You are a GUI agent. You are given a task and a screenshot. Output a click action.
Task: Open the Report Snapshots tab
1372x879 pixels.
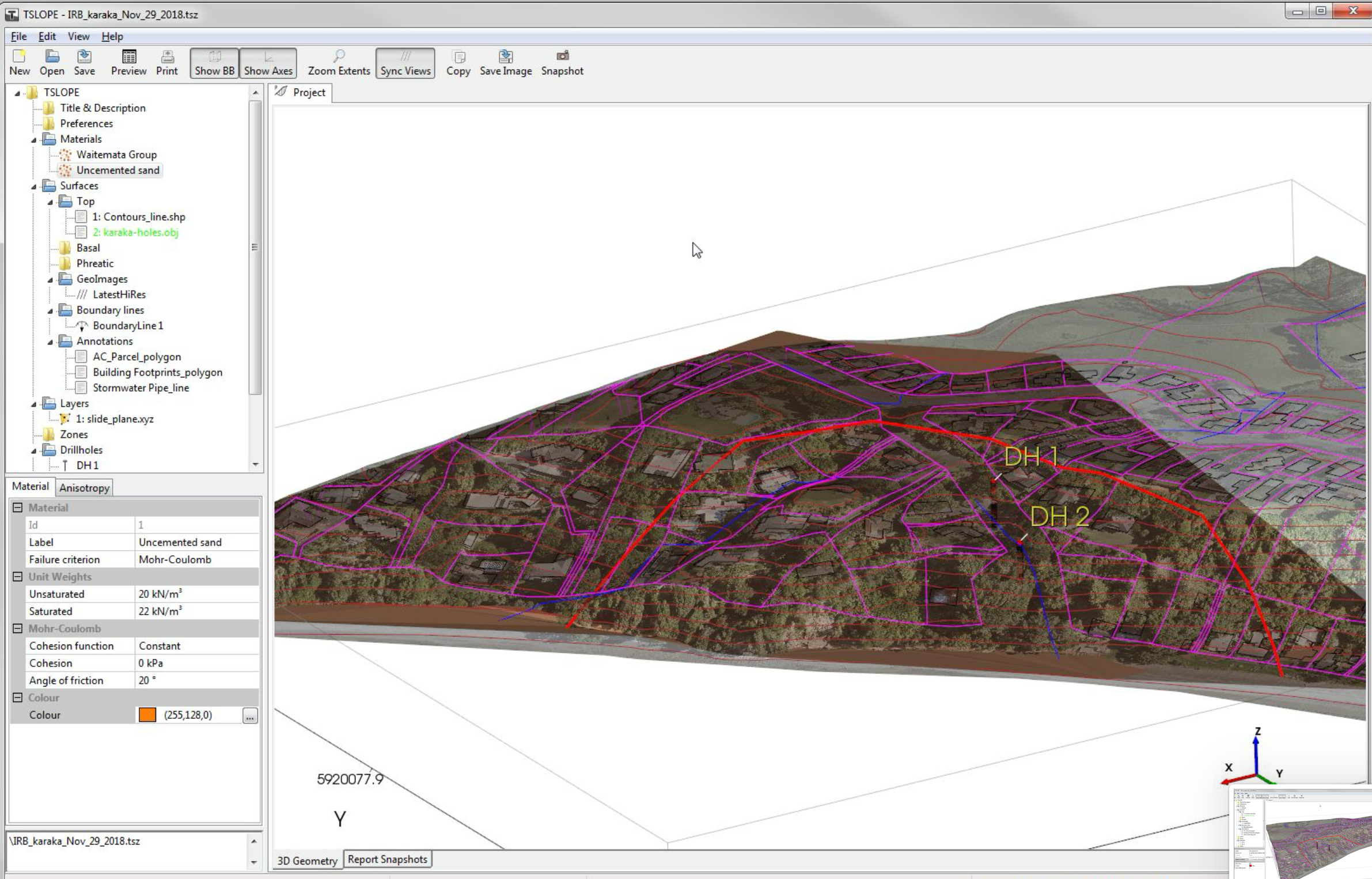388,859
